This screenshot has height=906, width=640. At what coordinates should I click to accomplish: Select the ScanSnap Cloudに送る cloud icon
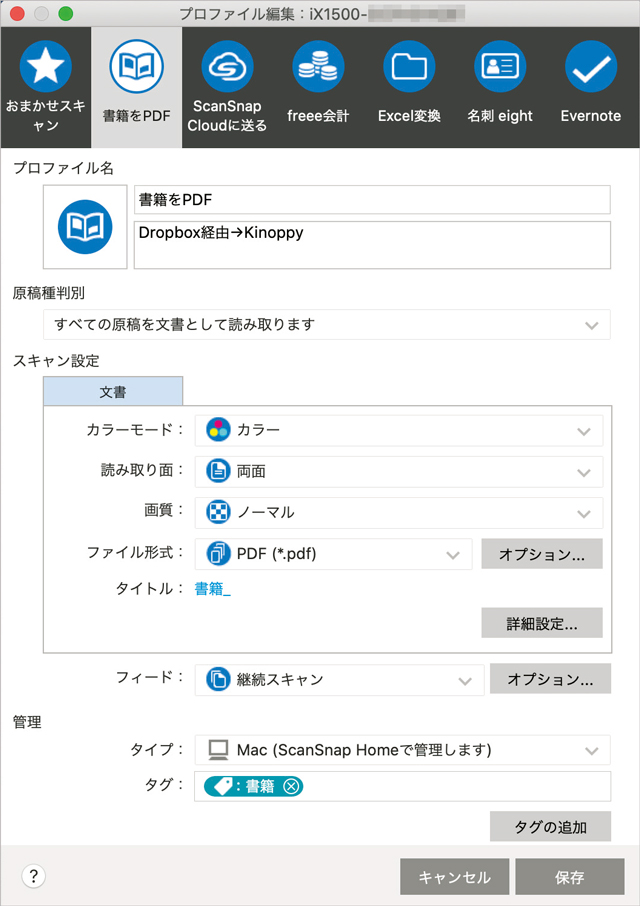point(227,66)
